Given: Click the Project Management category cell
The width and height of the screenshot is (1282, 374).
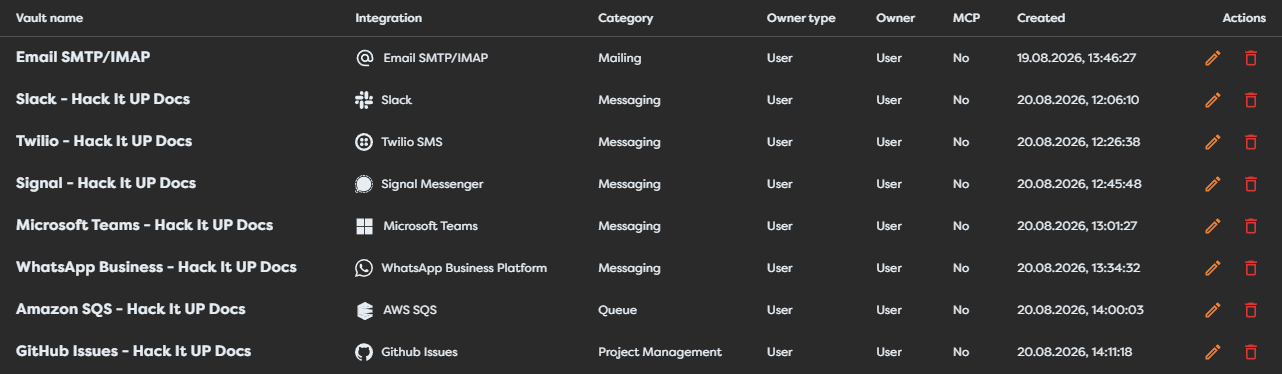Looking at the screenshot, I should click(660, 352).
